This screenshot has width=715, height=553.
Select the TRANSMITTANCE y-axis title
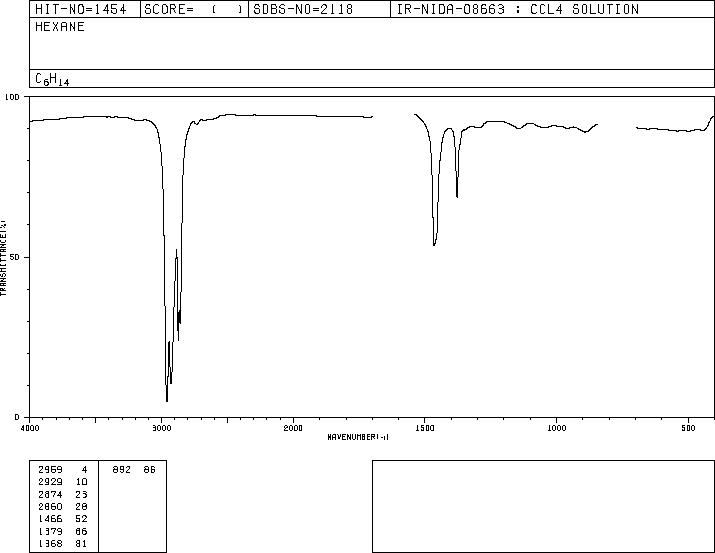(3, 258)
